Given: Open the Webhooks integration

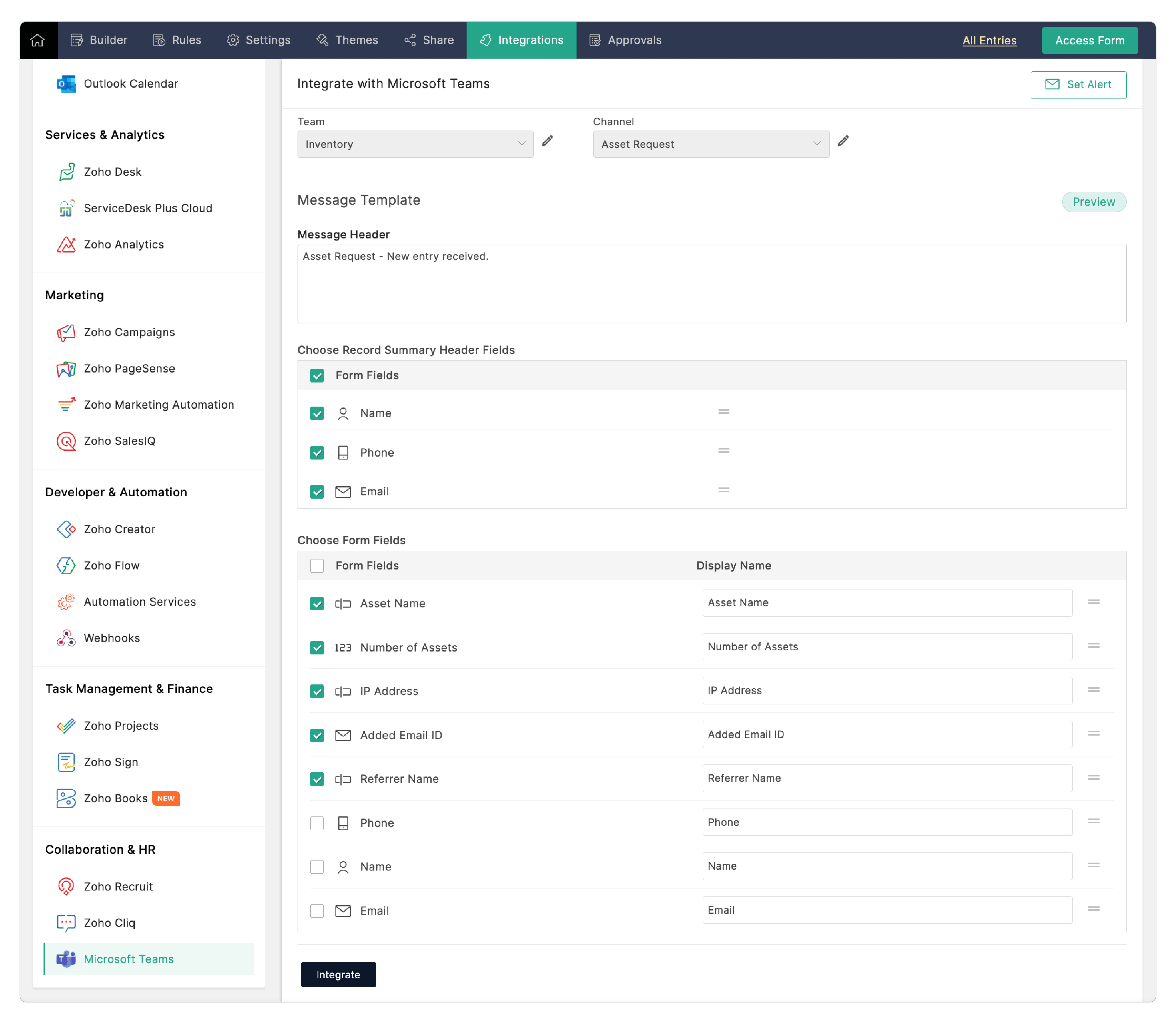Looking at the screenshot, I should [111, 638].
